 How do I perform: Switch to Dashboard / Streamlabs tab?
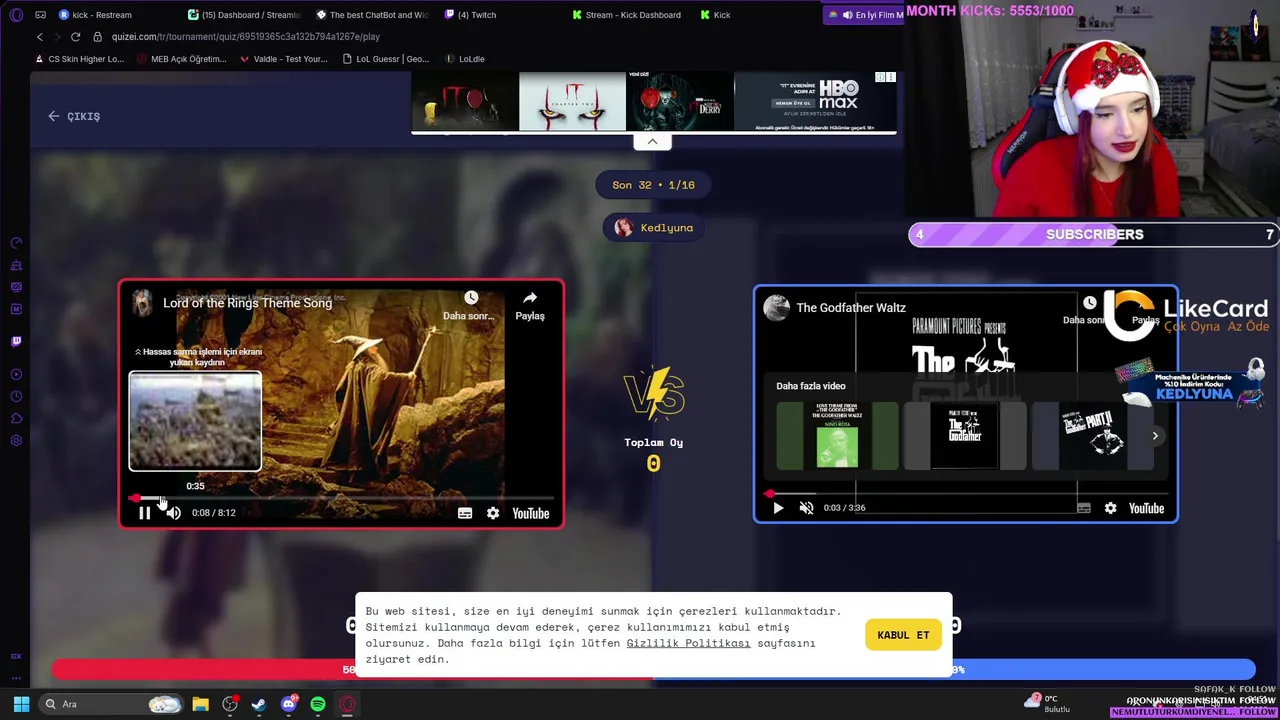246,15
